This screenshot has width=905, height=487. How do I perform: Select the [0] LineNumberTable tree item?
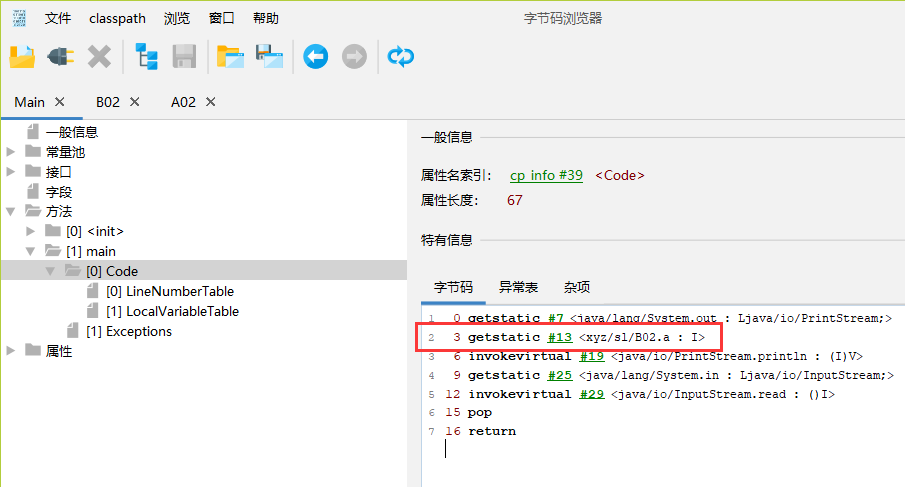170,291
